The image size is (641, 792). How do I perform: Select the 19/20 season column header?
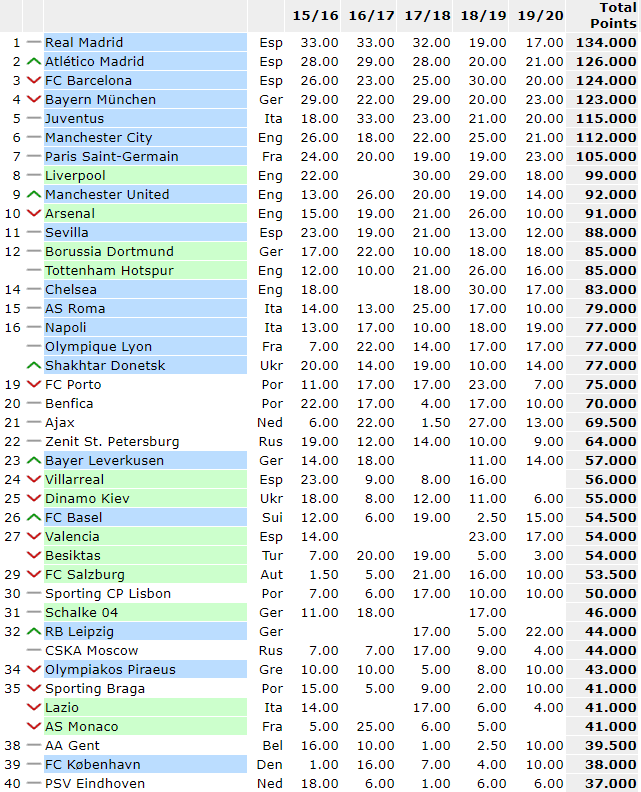540,16
